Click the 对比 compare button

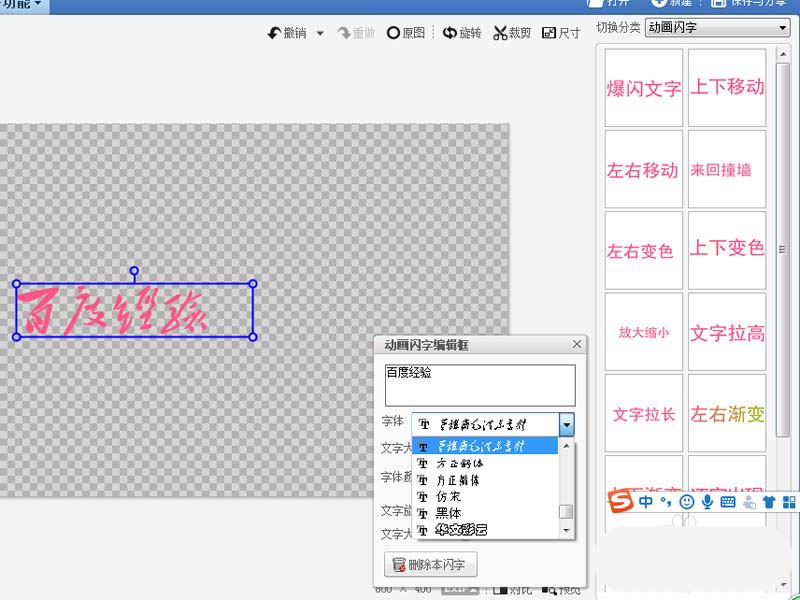point(513,590)
